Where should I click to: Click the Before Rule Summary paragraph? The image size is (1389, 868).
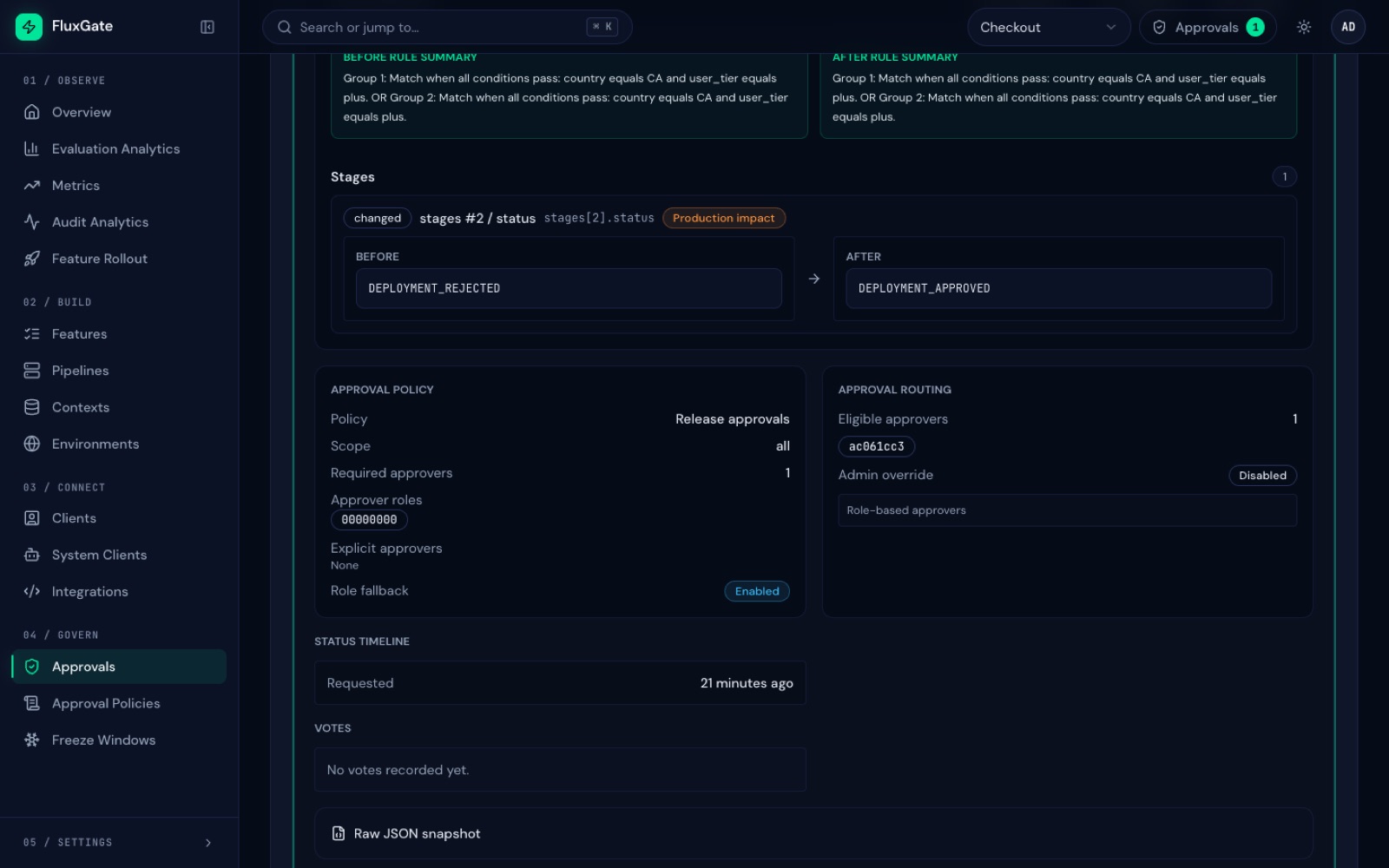point(565,97)
